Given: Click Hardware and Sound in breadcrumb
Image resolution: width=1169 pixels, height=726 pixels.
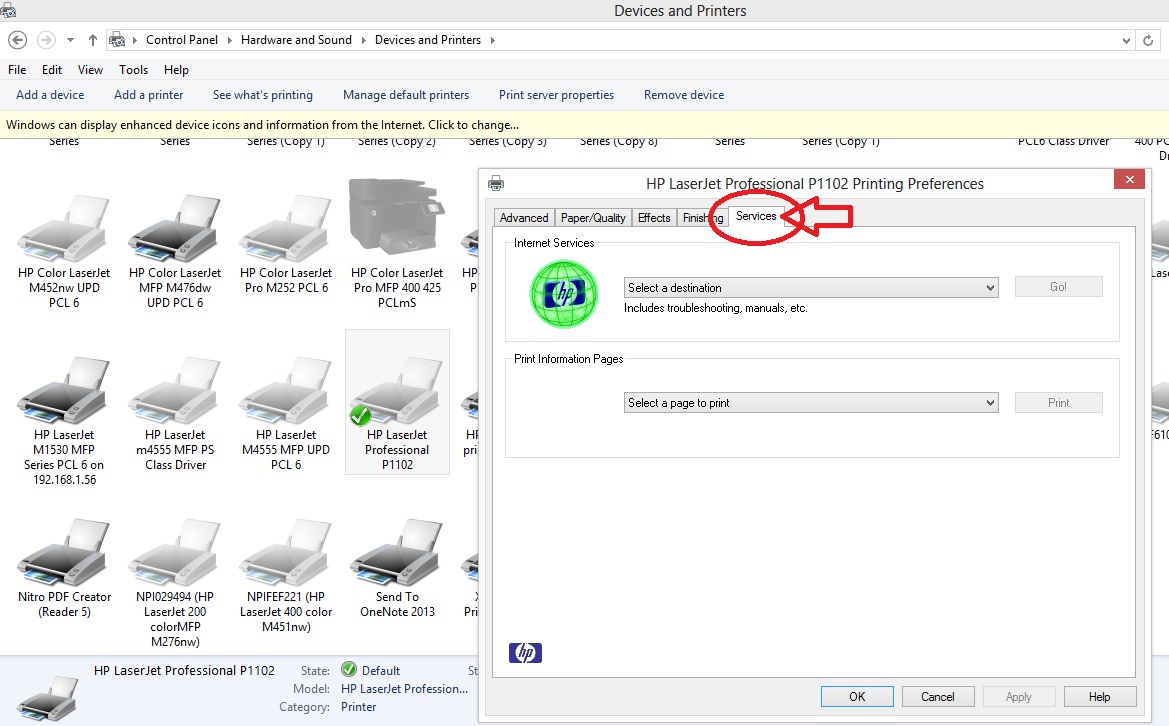Looking at the screenshot, I should (x=296, y=40).
